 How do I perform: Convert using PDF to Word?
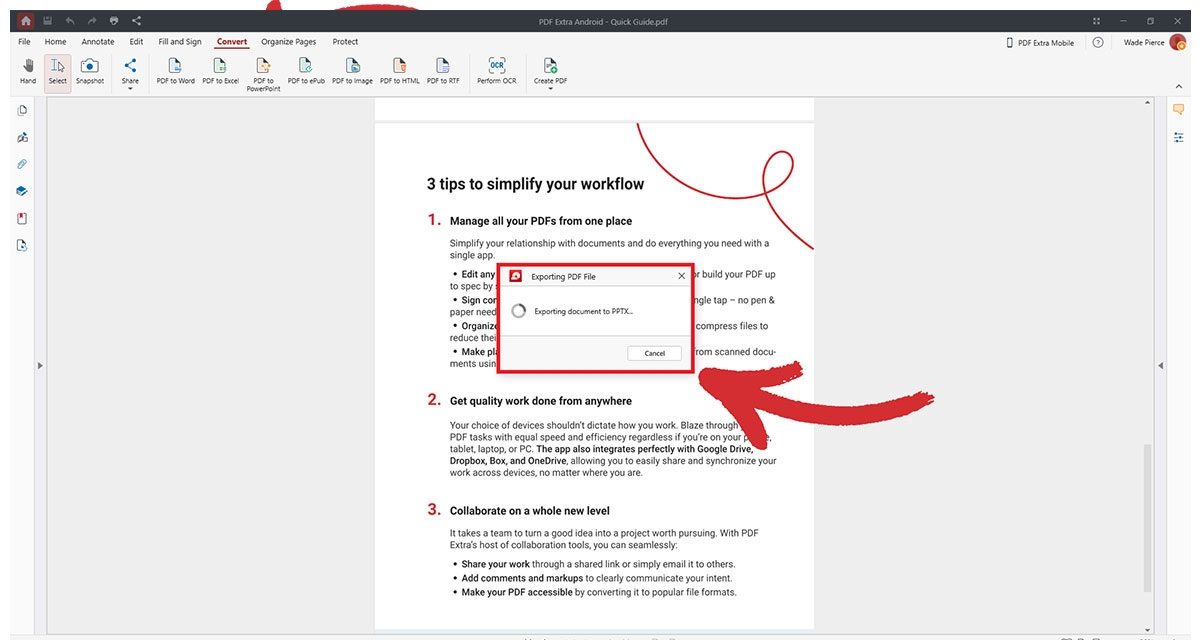coord(176,72)
